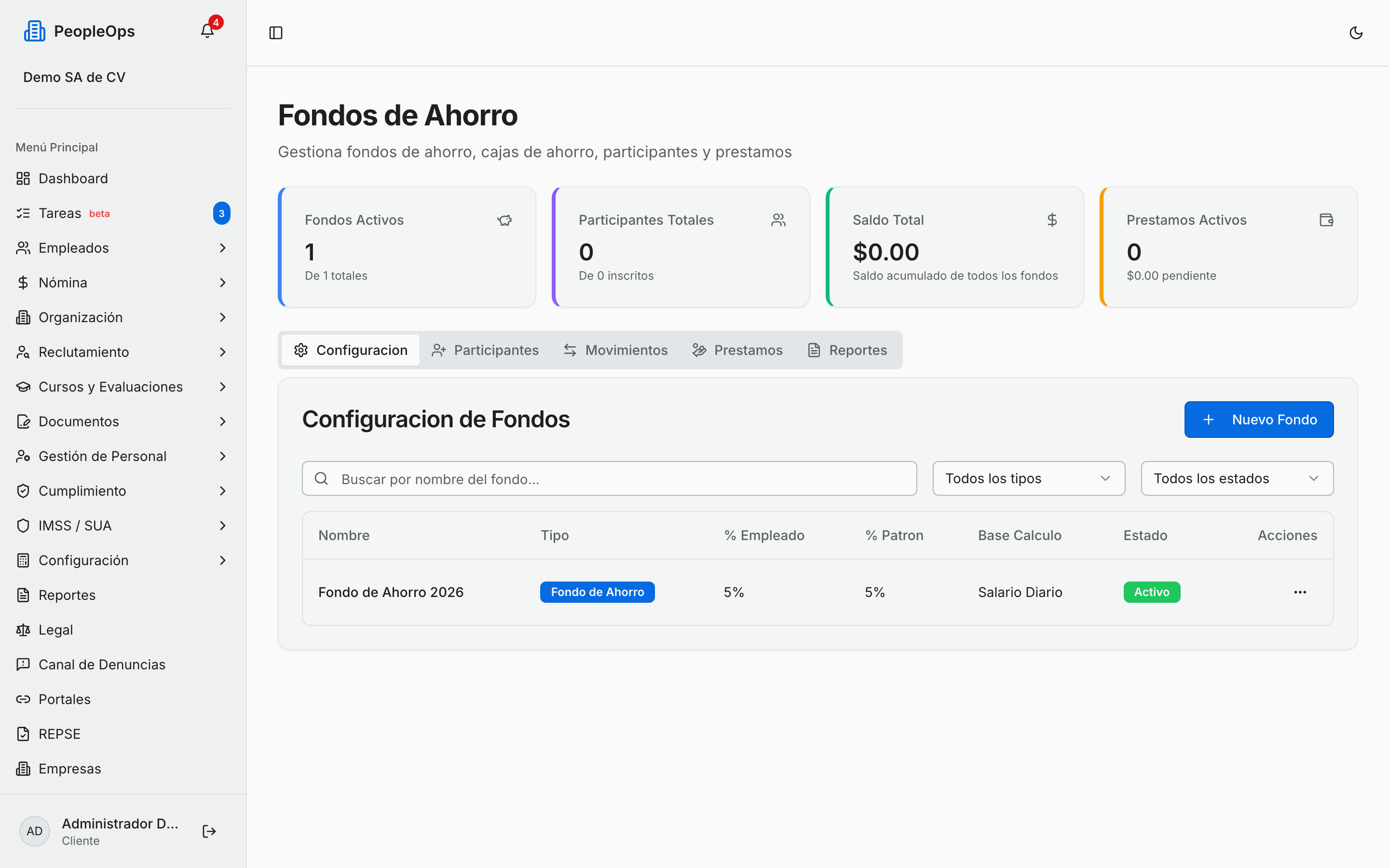
Task: Toggle the sidebar panel icon
Action: coord(275,33)
